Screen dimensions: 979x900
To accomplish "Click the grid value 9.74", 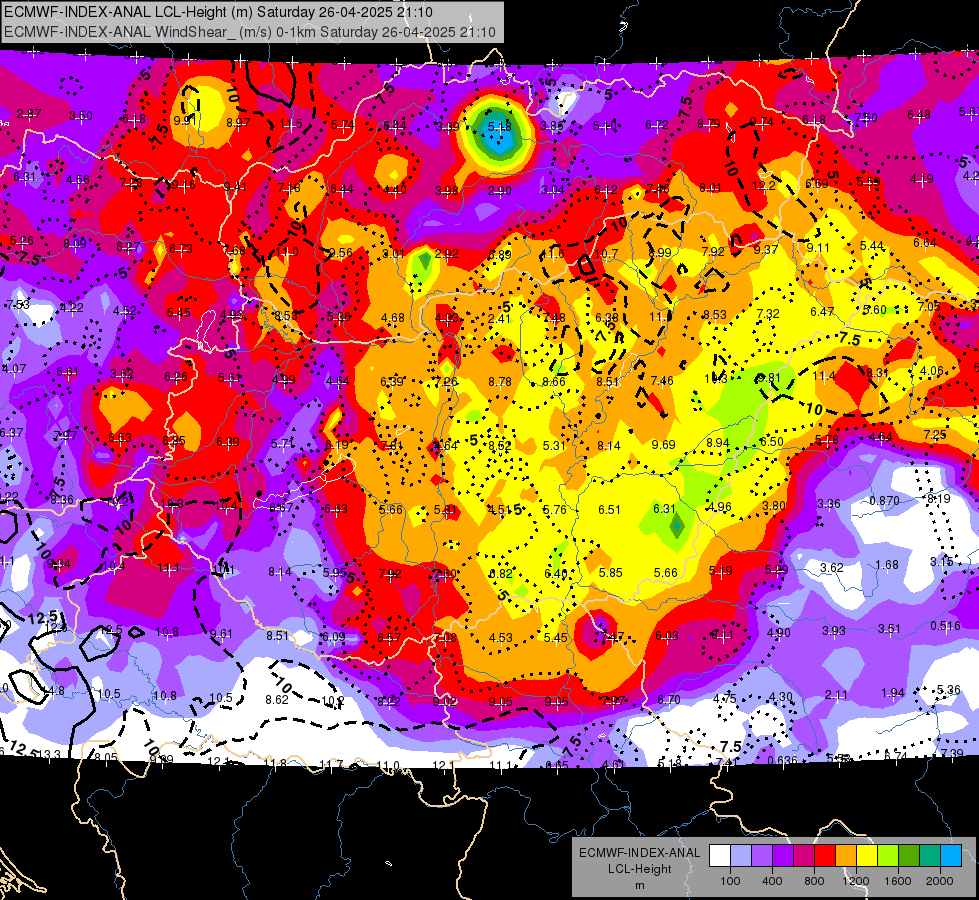I will (x=762, y=122).
